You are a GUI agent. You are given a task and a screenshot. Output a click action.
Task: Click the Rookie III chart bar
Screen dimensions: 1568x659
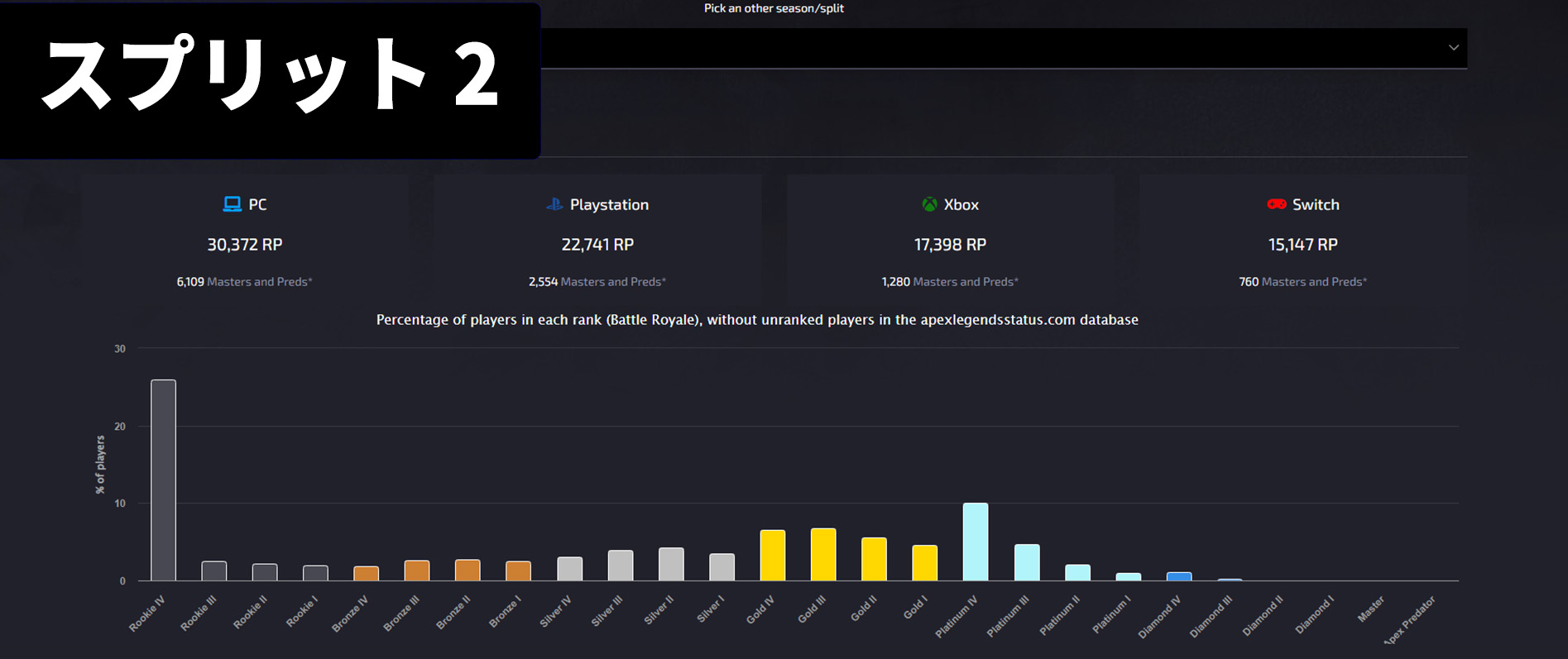tap(214, 571)
